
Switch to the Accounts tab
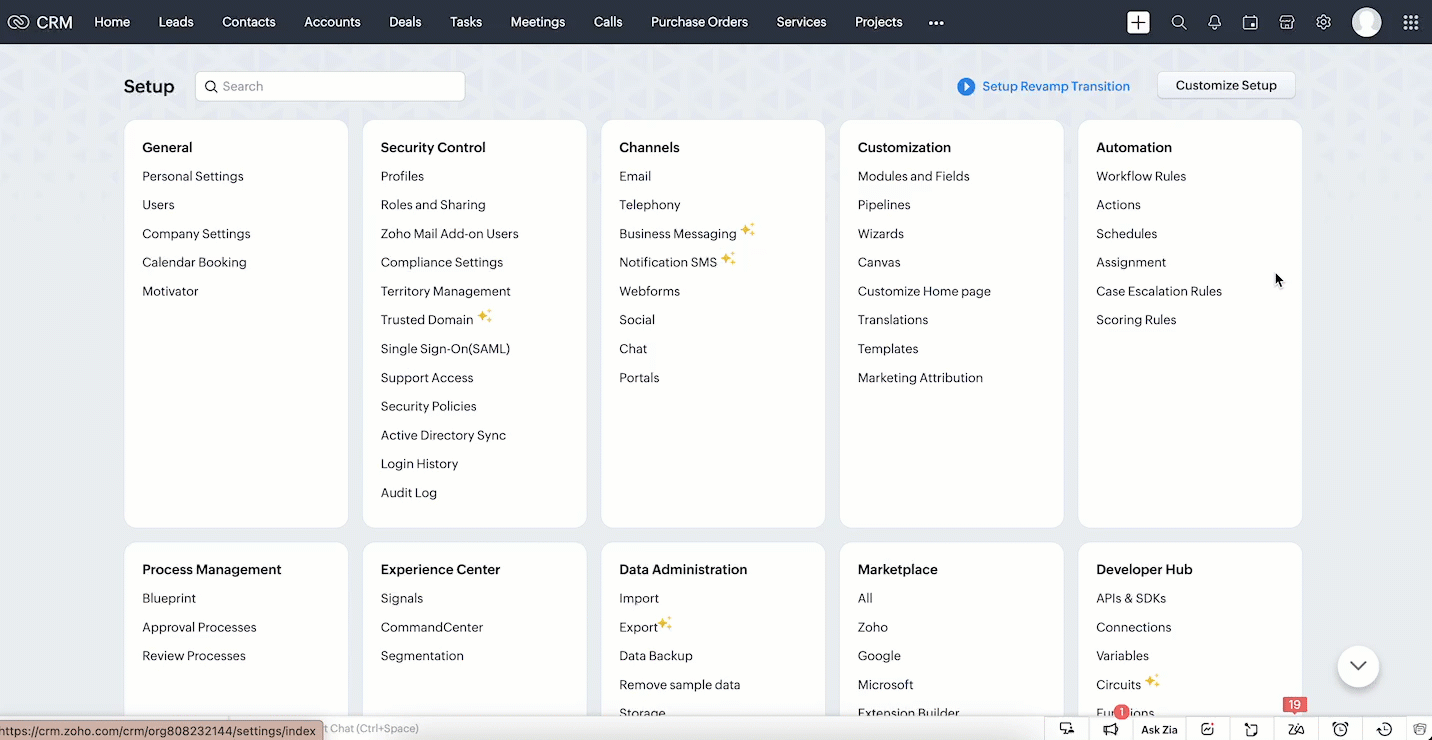point(332,22)
